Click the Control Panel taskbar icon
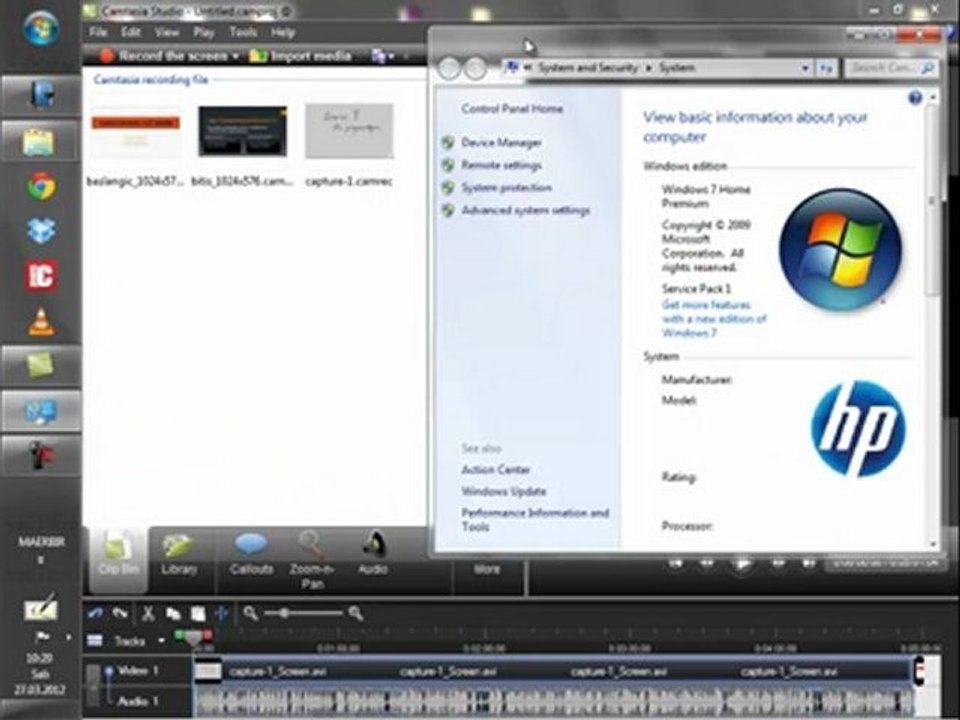 [x=40, y=411]
